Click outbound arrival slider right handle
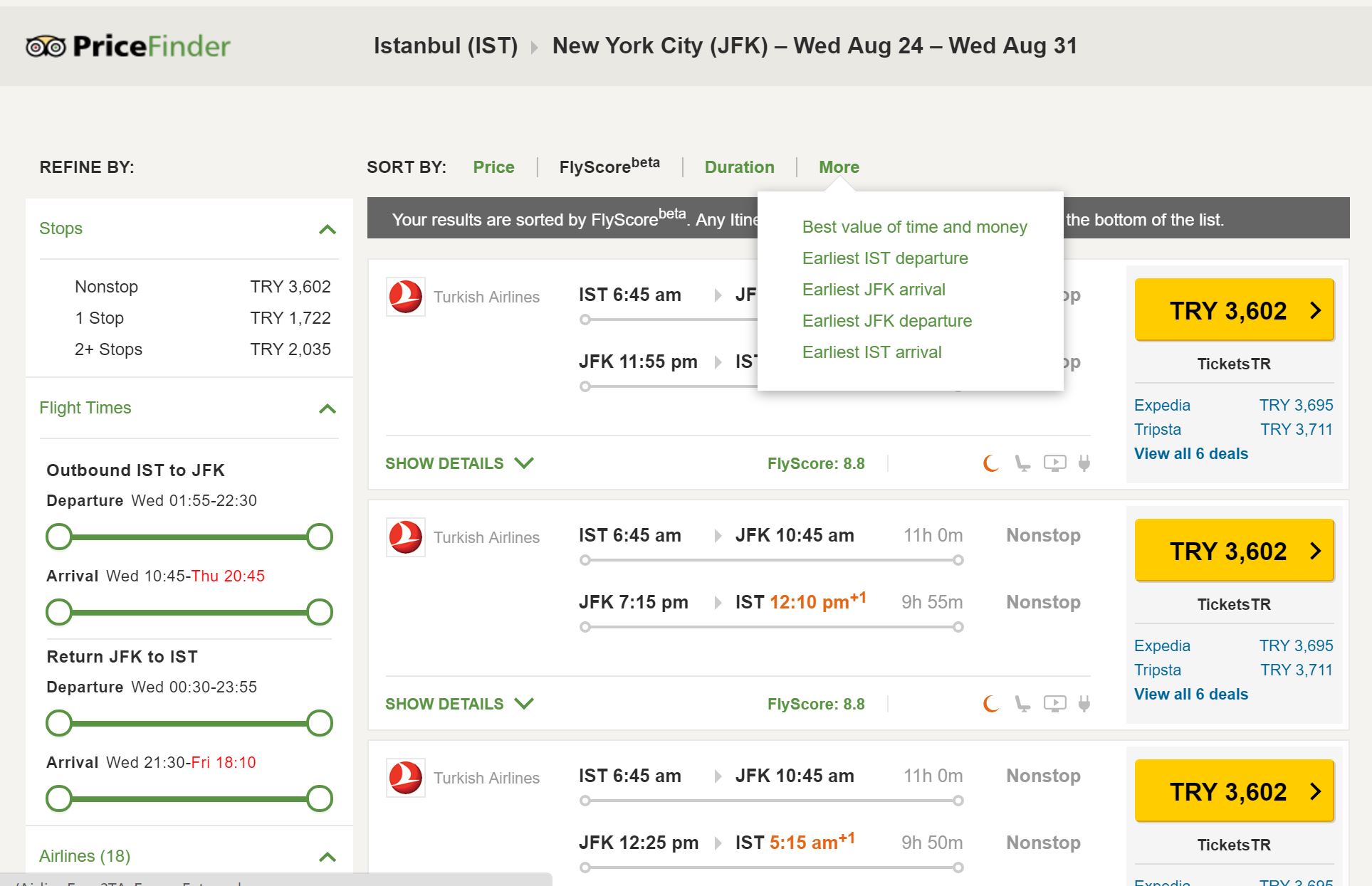 click(320, 612)
